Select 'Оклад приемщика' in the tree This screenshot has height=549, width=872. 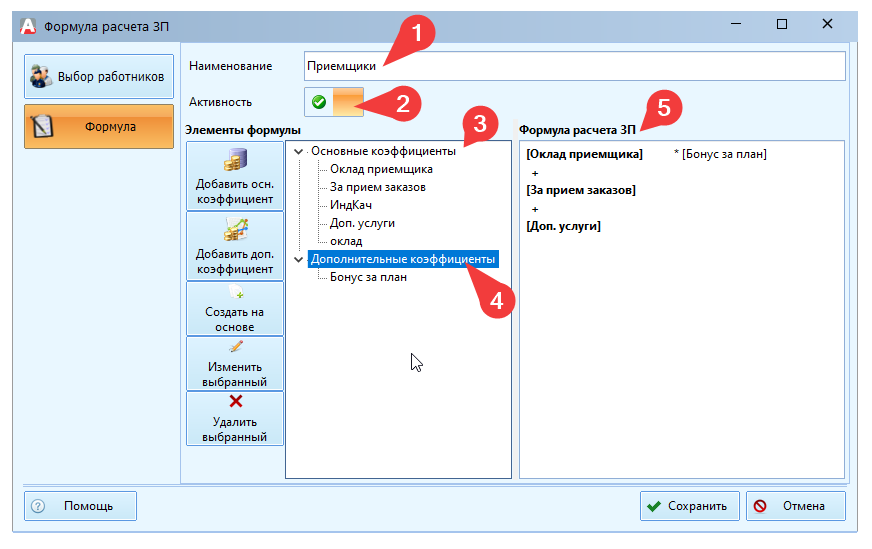381,169
